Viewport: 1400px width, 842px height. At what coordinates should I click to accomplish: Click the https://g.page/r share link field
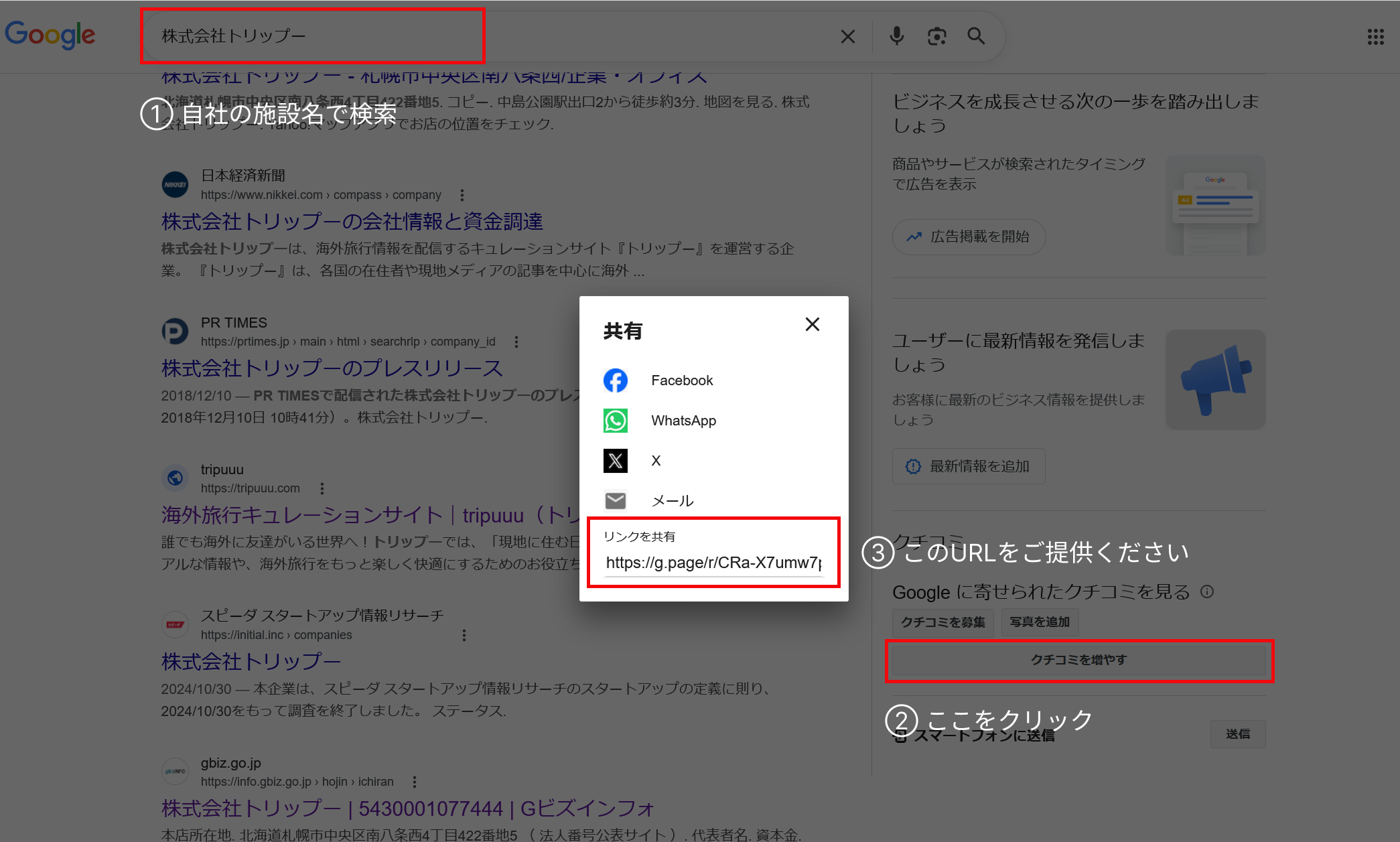[x=713, y=563]
